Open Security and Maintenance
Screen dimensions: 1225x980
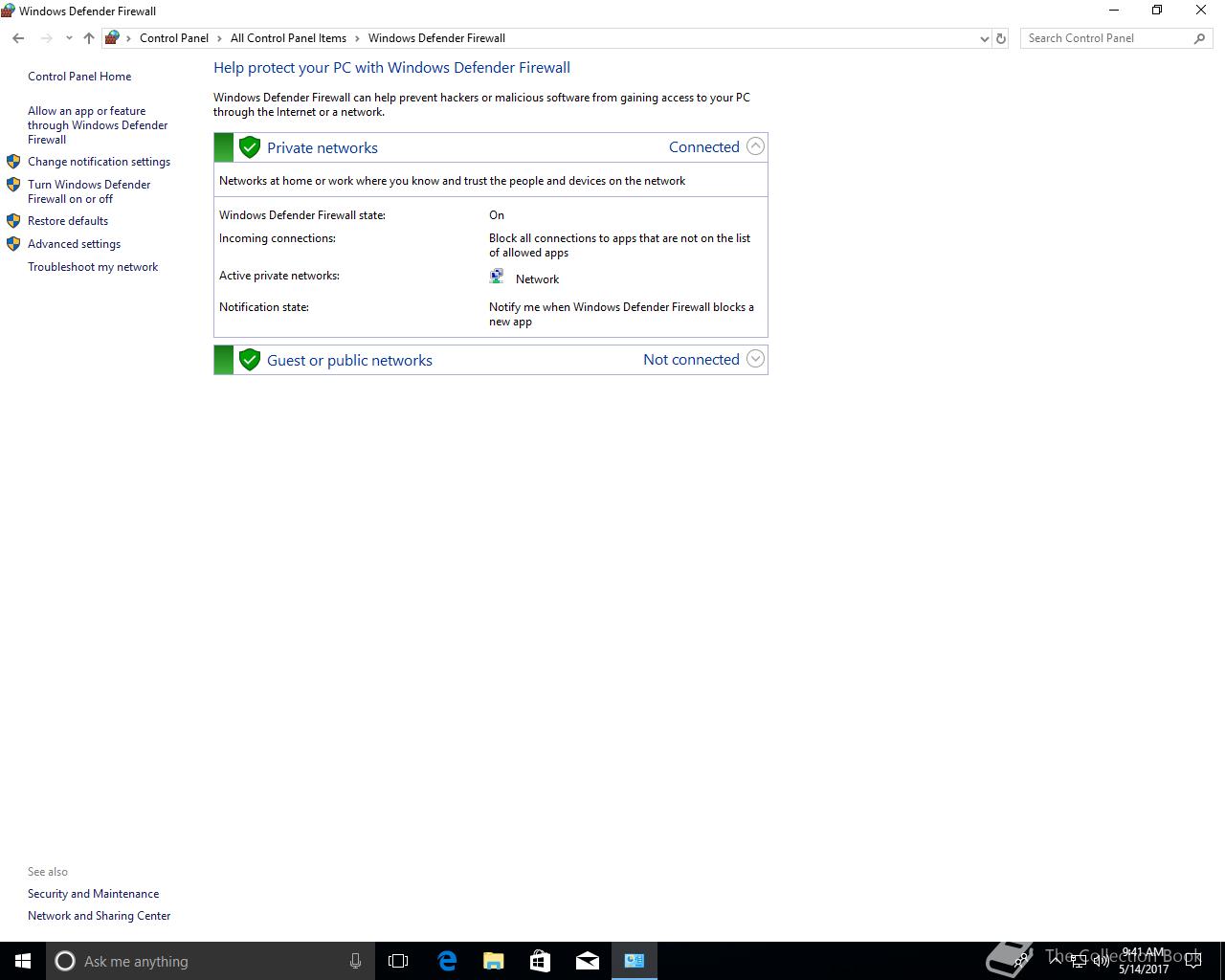click(94, 894)
